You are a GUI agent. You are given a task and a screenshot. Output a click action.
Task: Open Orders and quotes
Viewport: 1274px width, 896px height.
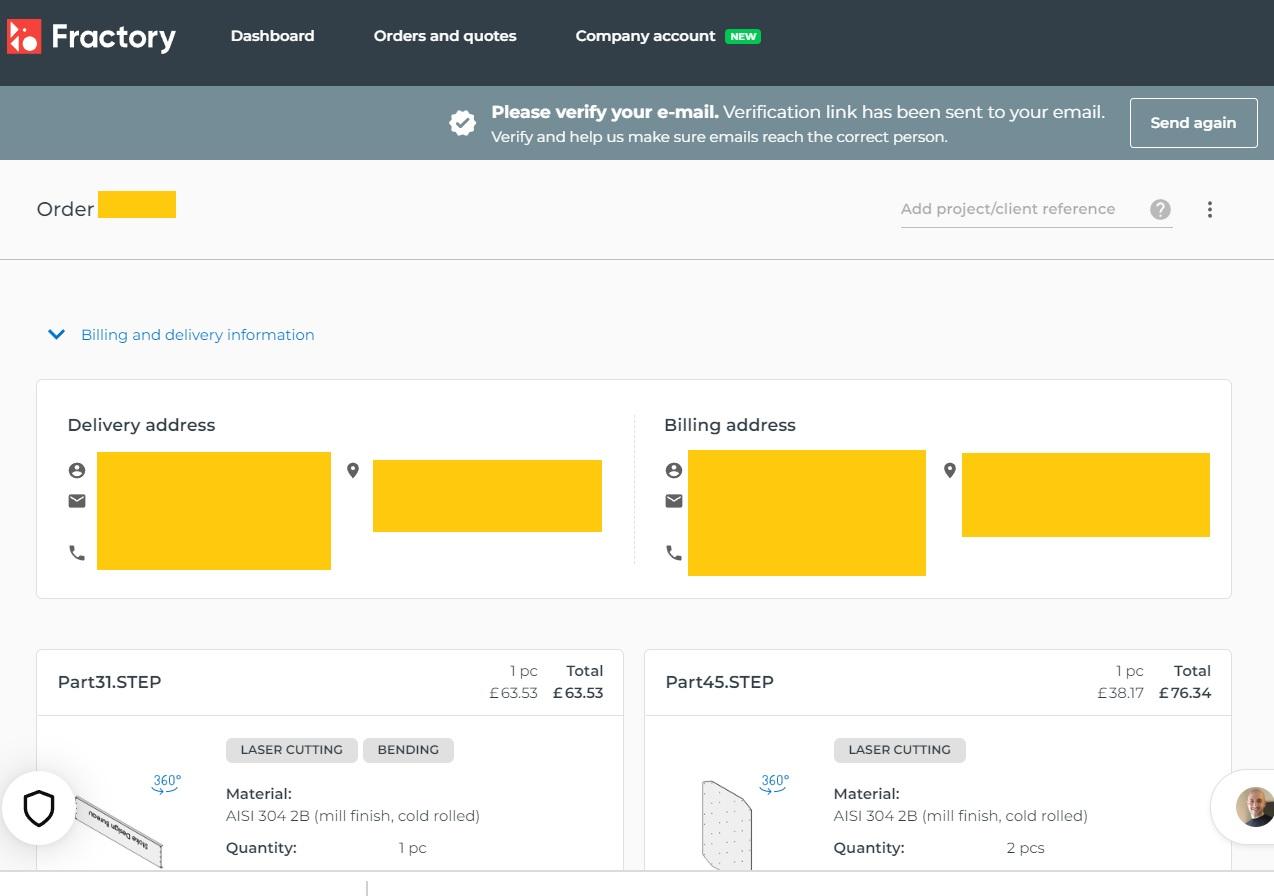445,36
